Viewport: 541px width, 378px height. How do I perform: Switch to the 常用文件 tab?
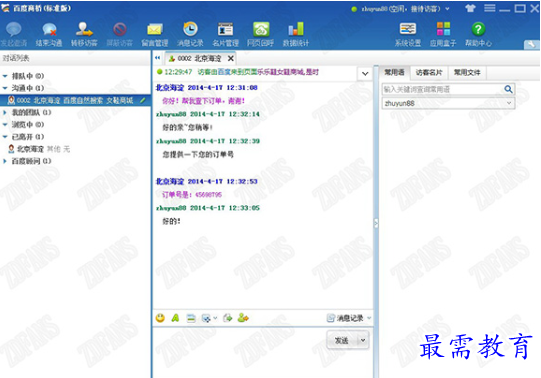[467, 73]
